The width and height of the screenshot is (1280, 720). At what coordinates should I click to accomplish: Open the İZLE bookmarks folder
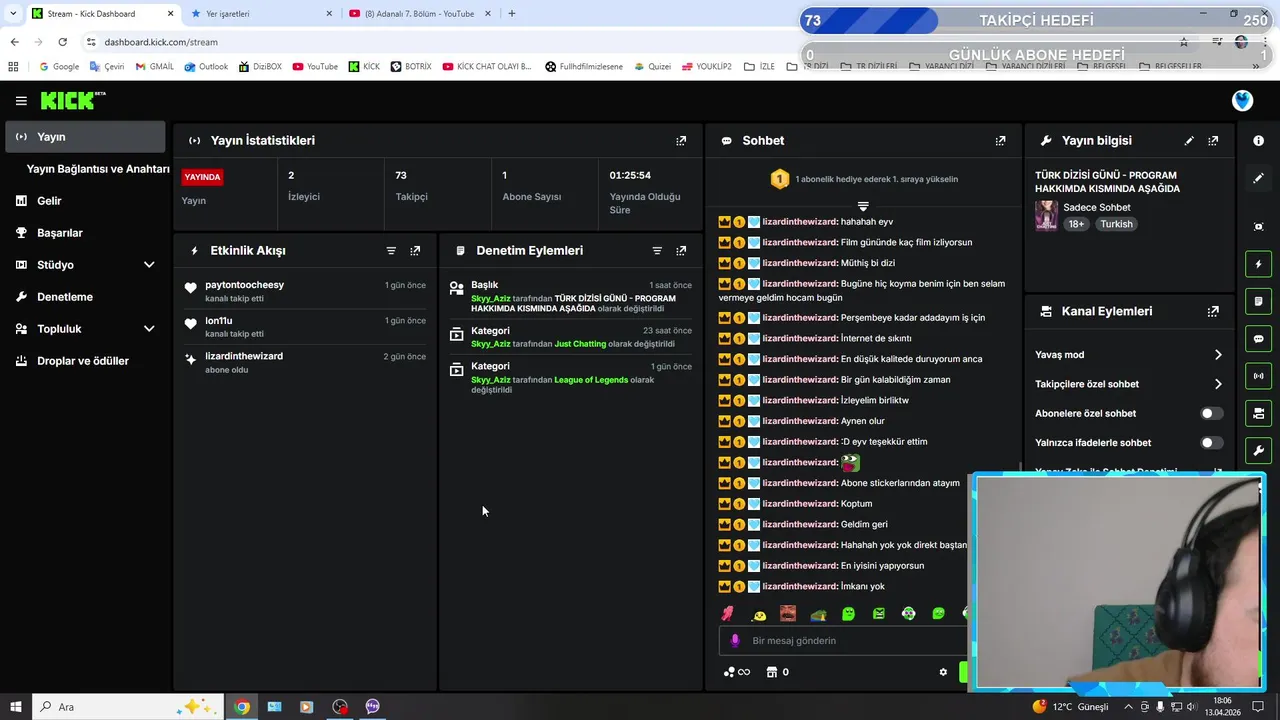tap(759, 67)
